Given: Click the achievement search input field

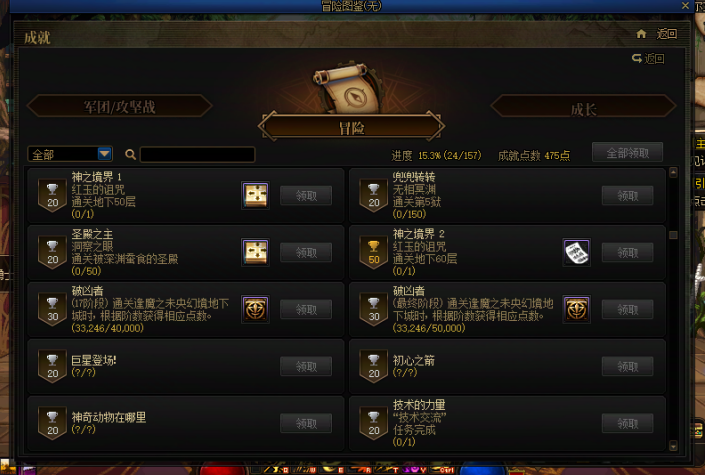Looking at the screenshot, I should click(198, 154).
